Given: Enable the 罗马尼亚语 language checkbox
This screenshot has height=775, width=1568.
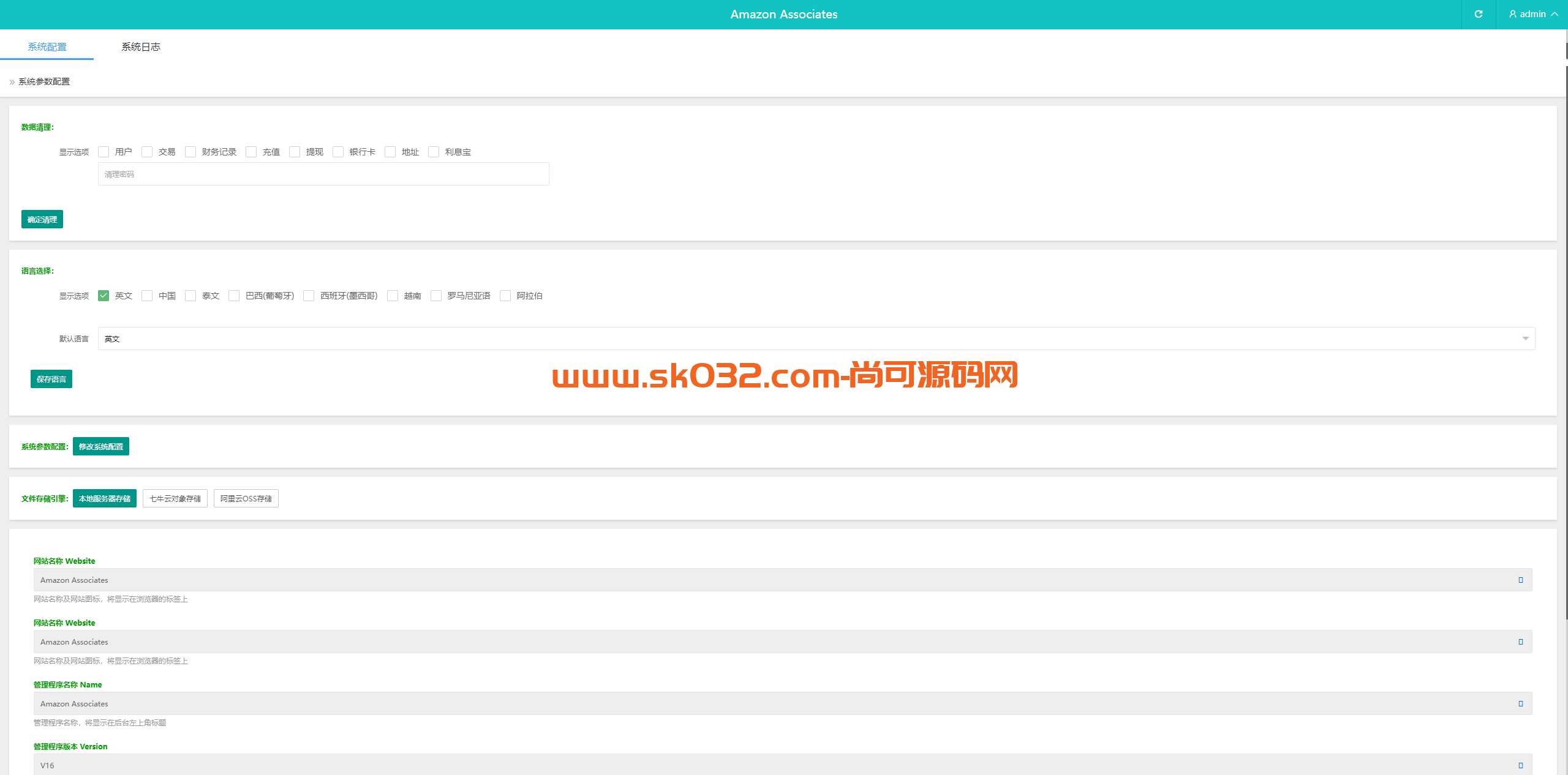Looking at the screenshot, I should 436,296.
